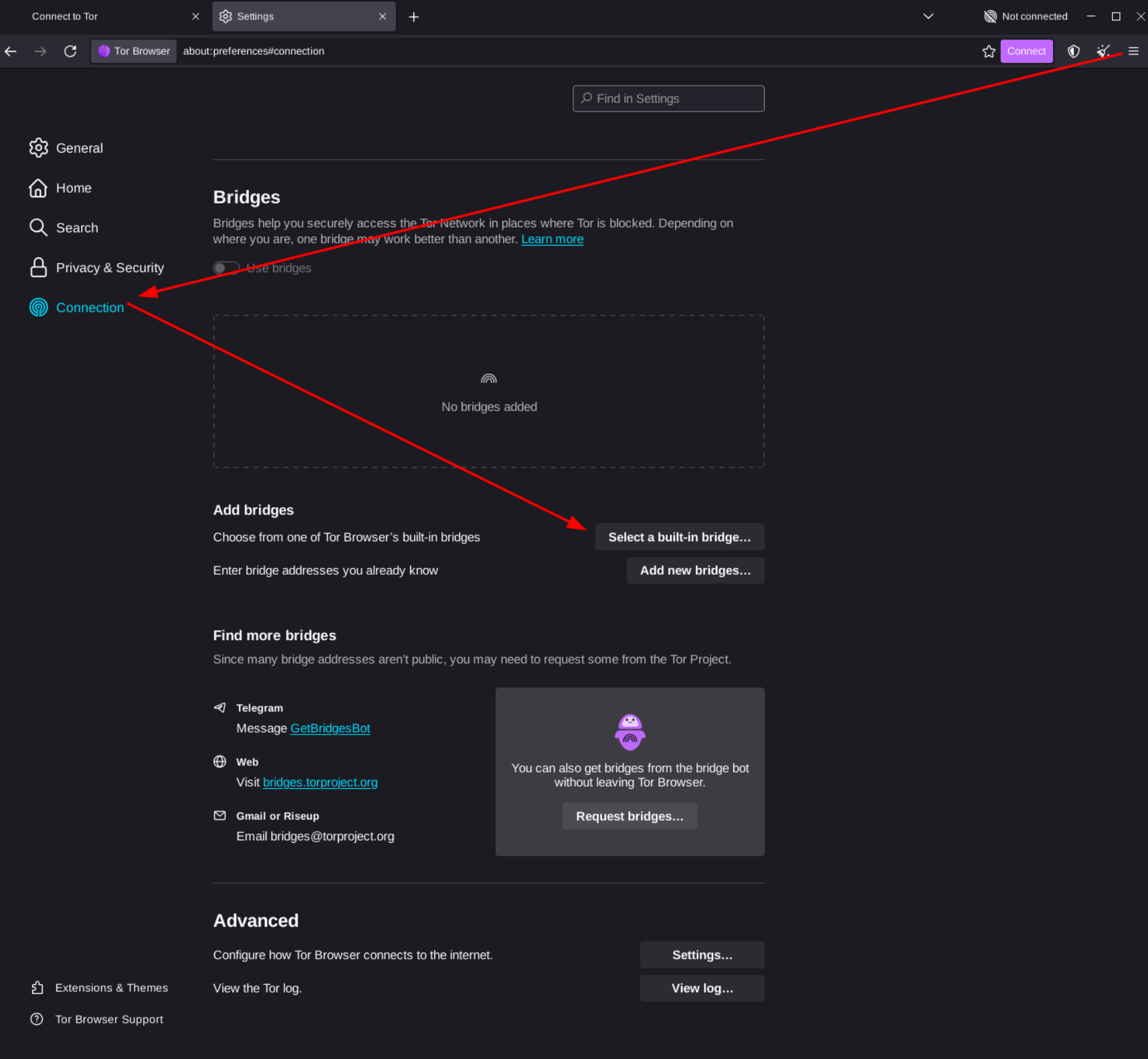Click the Connection onion icon
Screen dimensions: 1148x1059
point(39,308)
